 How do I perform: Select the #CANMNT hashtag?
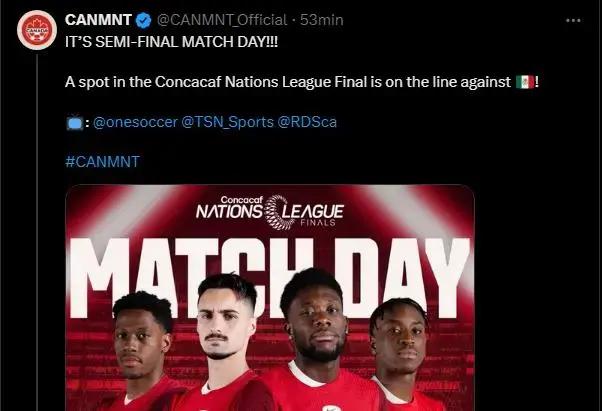(x=103, y=162)
